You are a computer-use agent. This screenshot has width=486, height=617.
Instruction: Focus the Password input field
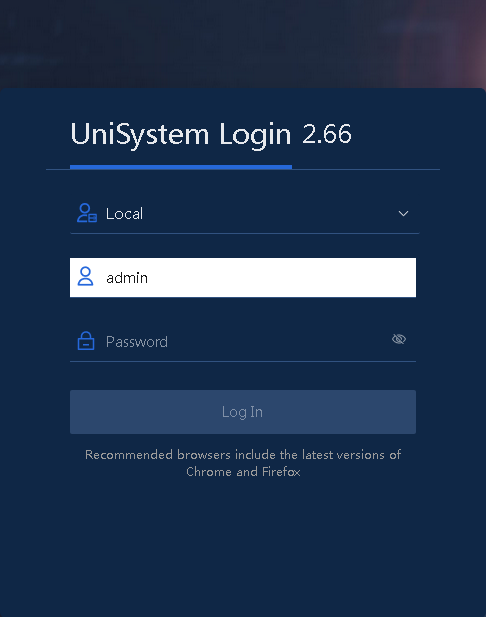pos(243,341)
